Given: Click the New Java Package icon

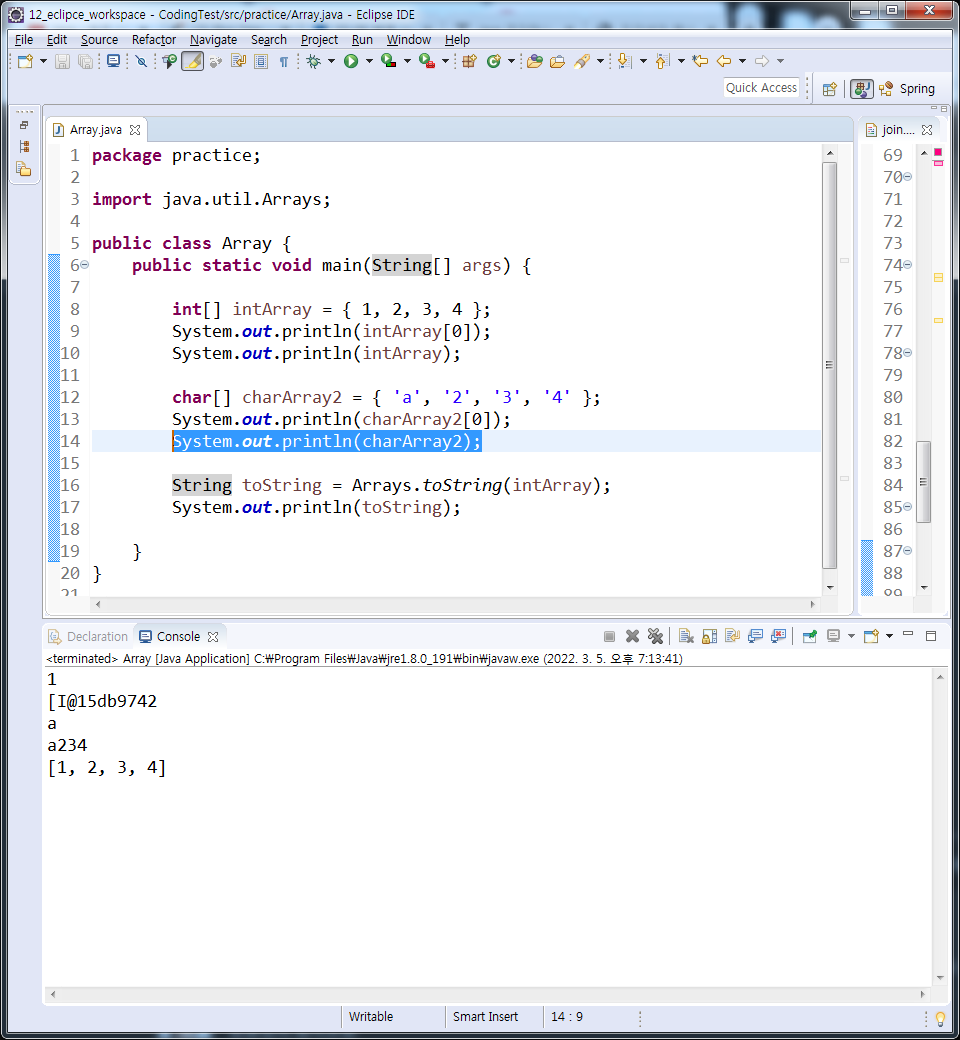Looking at the screenshot, I should point(470,62).
